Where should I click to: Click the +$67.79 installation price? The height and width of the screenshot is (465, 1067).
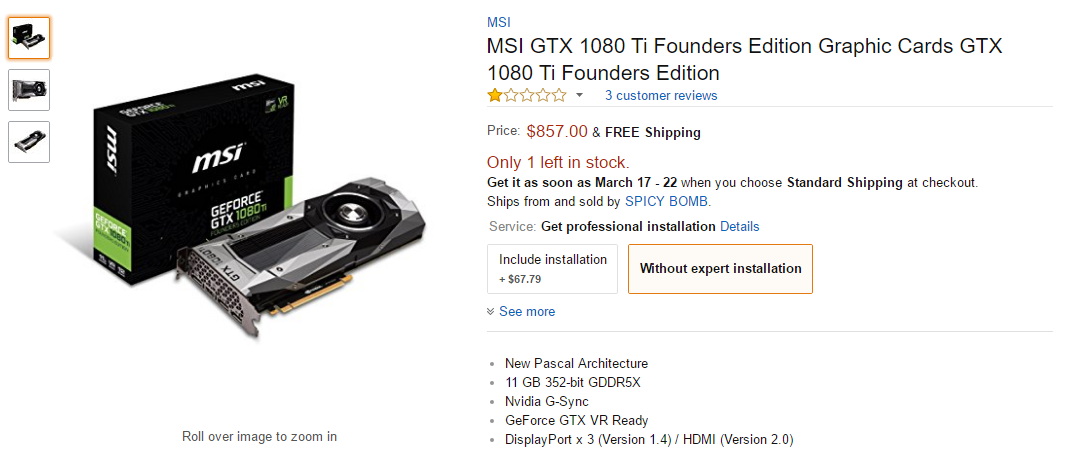[520, 279]
